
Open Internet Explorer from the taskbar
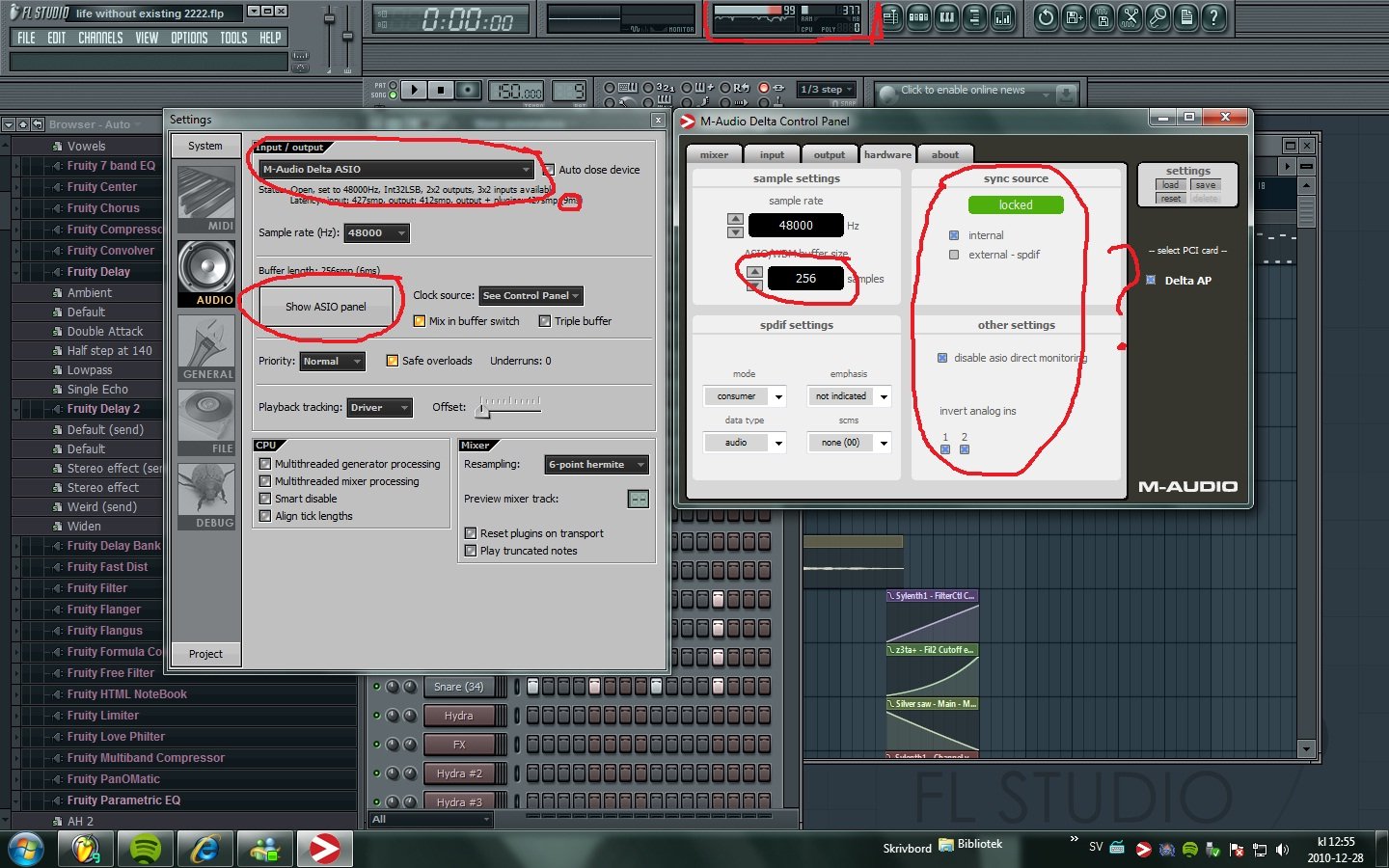[x=205, y=849]
